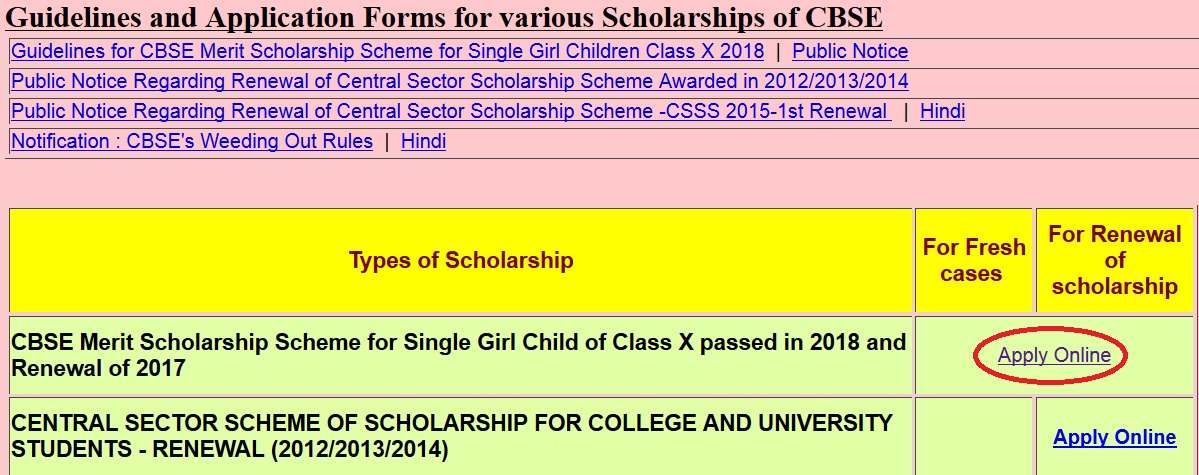The height and width of the screenshot is (475, 1199).
Task: Open CSSS 2015-1st Renewal public notice link
Action: 450,111
